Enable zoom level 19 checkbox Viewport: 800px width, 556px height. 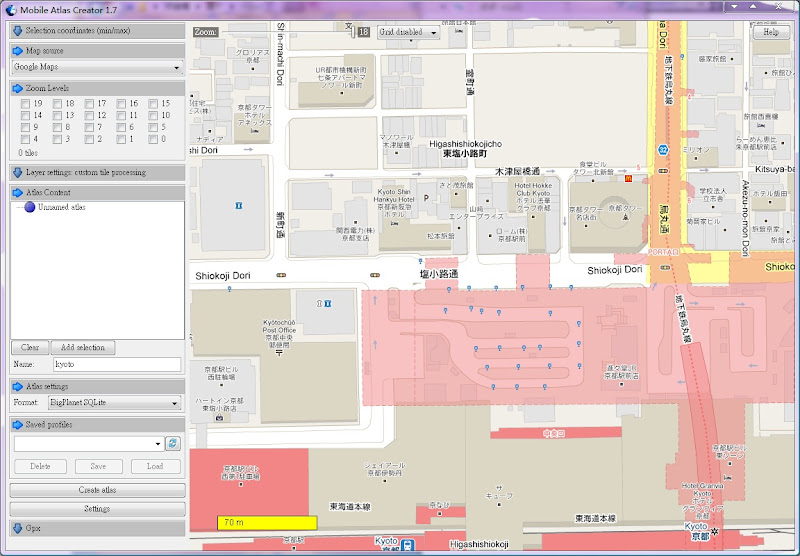click(x=25, y=104)
